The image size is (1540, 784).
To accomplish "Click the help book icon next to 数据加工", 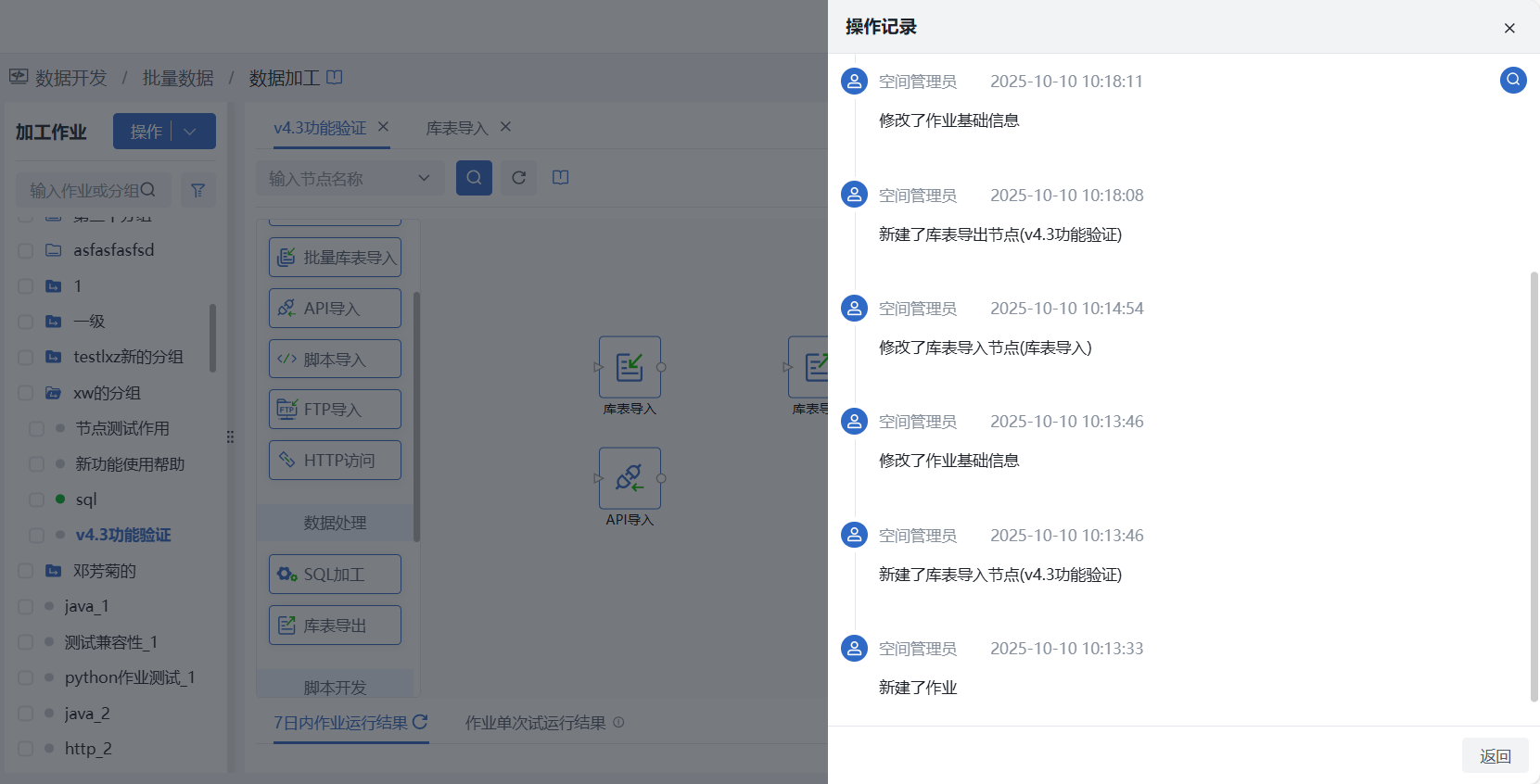I will coord(335,77).
